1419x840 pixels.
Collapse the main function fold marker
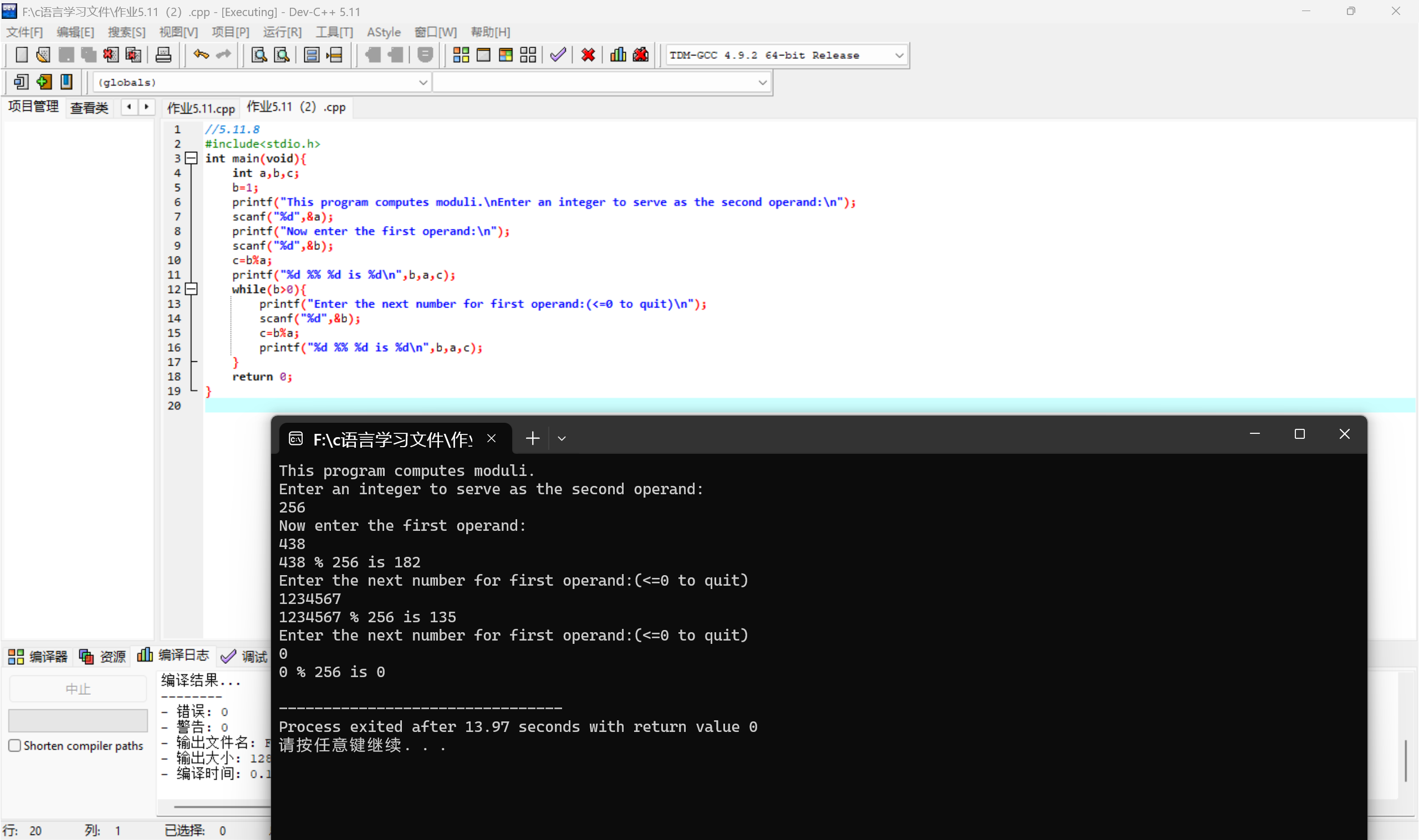tap(191, 158)
